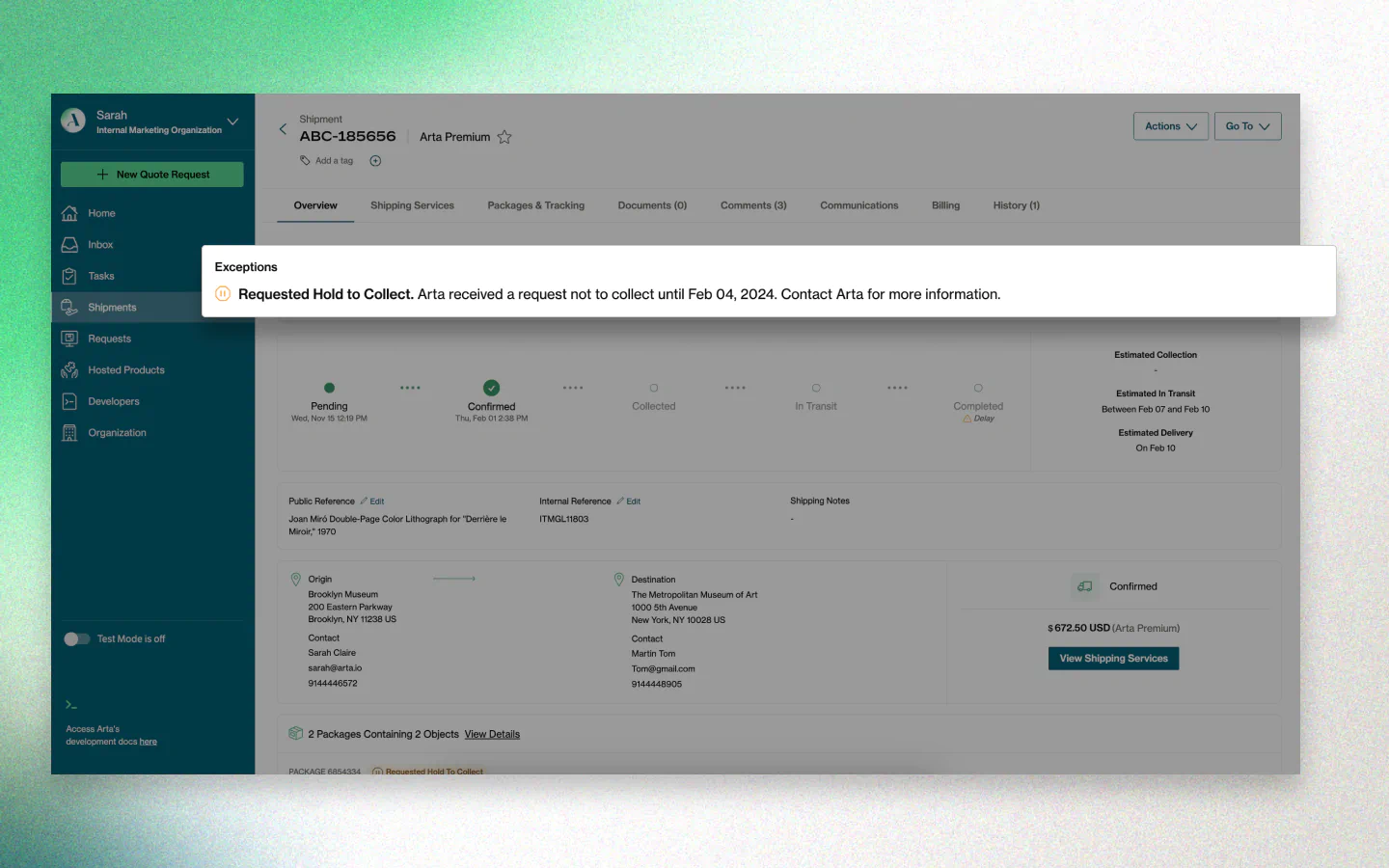Favorite shipment ABC-185656 with the star
This screenshot has width=1389, height=868.
coord(504,137)
